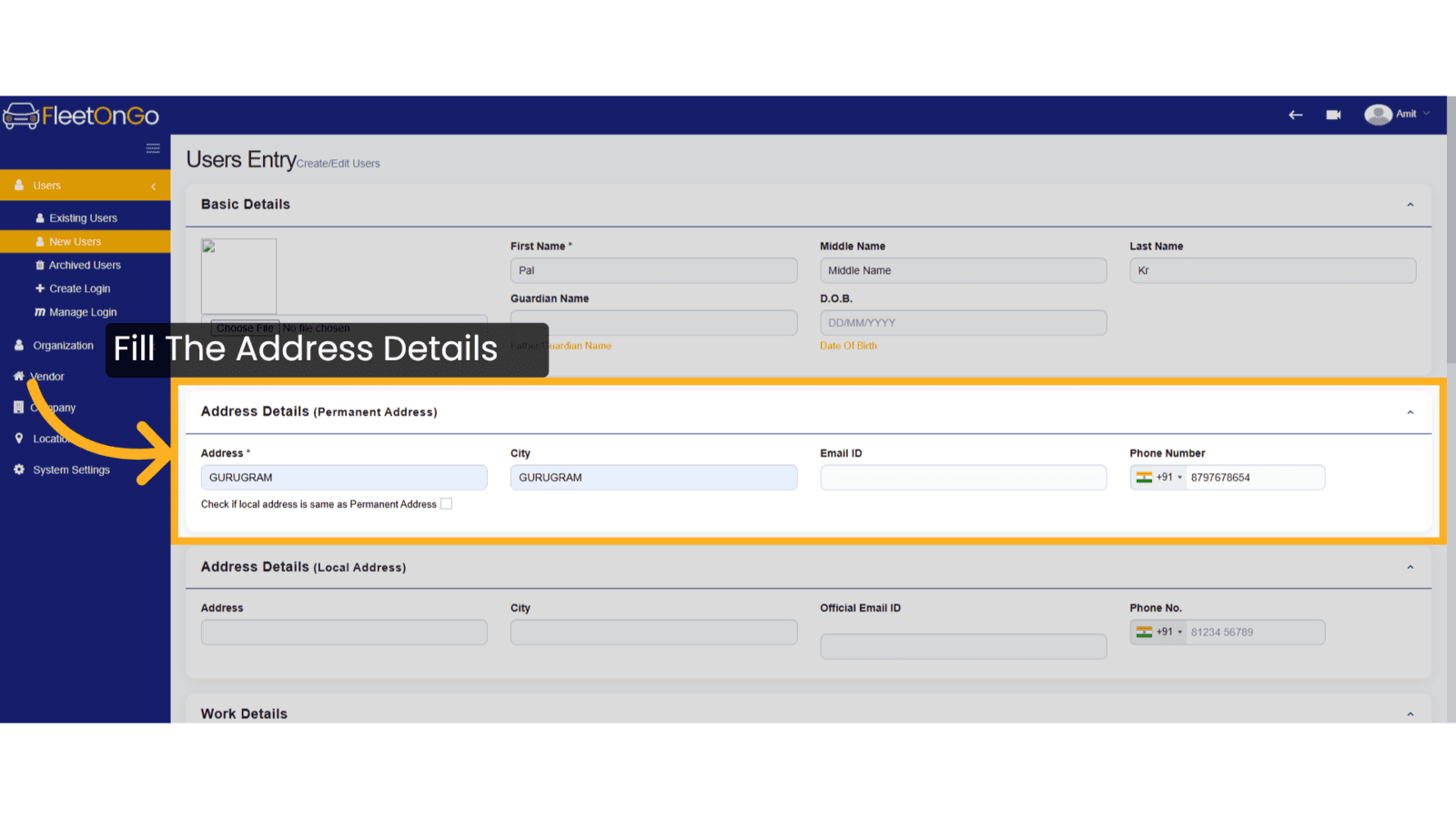The image size is (1456, 819).
Task: Click the local City field
Action: (x=653, y=632)
